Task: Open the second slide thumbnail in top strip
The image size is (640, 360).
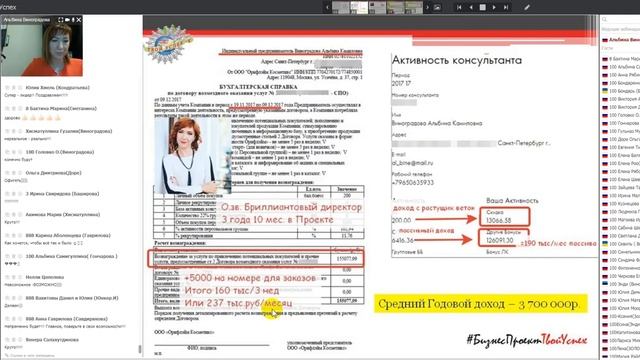Action: point(359,7)
